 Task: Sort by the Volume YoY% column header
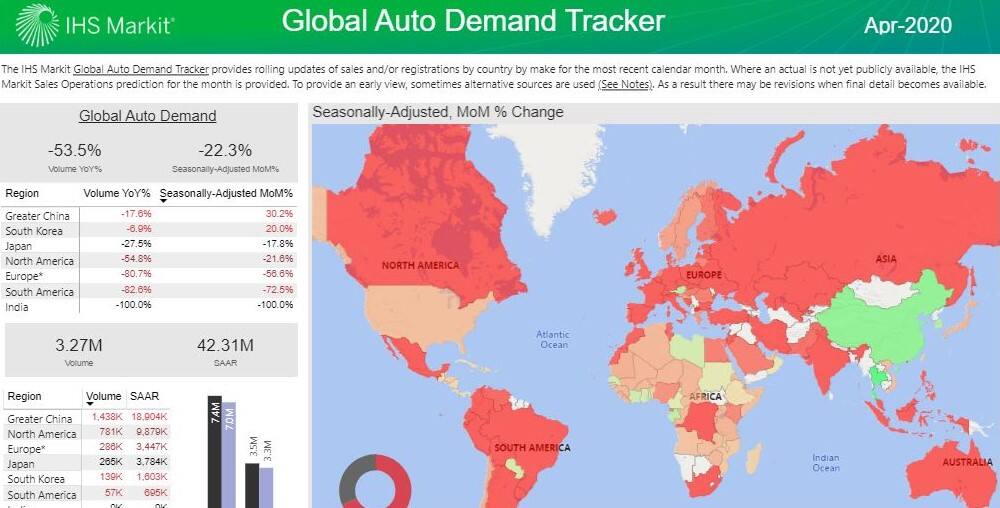117,193
